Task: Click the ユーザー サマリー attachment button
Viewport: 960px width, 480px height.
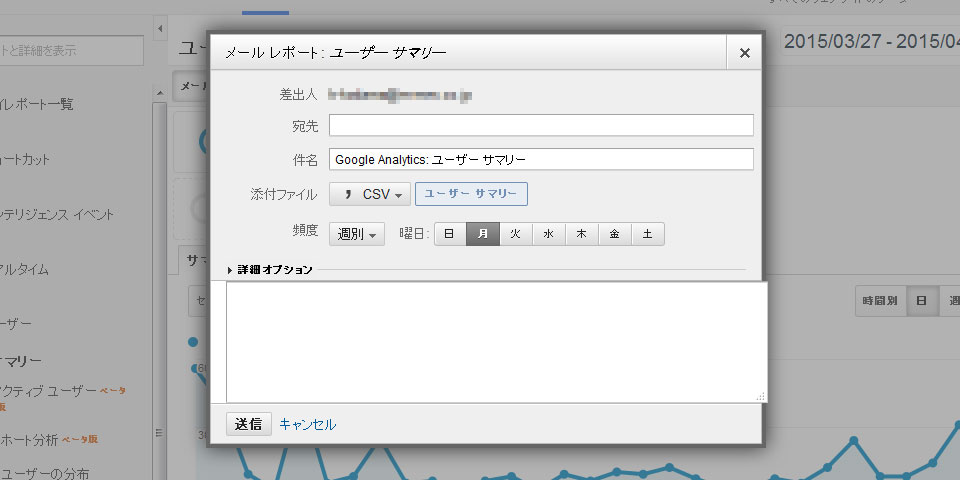Action: click(x=471, y=194)
